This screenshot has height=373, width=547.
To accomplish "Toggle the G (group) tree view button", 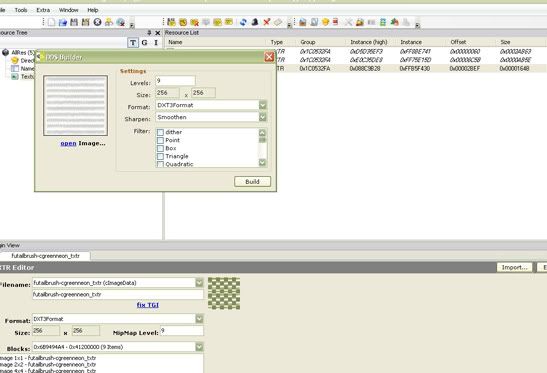I will pos(144,43).
